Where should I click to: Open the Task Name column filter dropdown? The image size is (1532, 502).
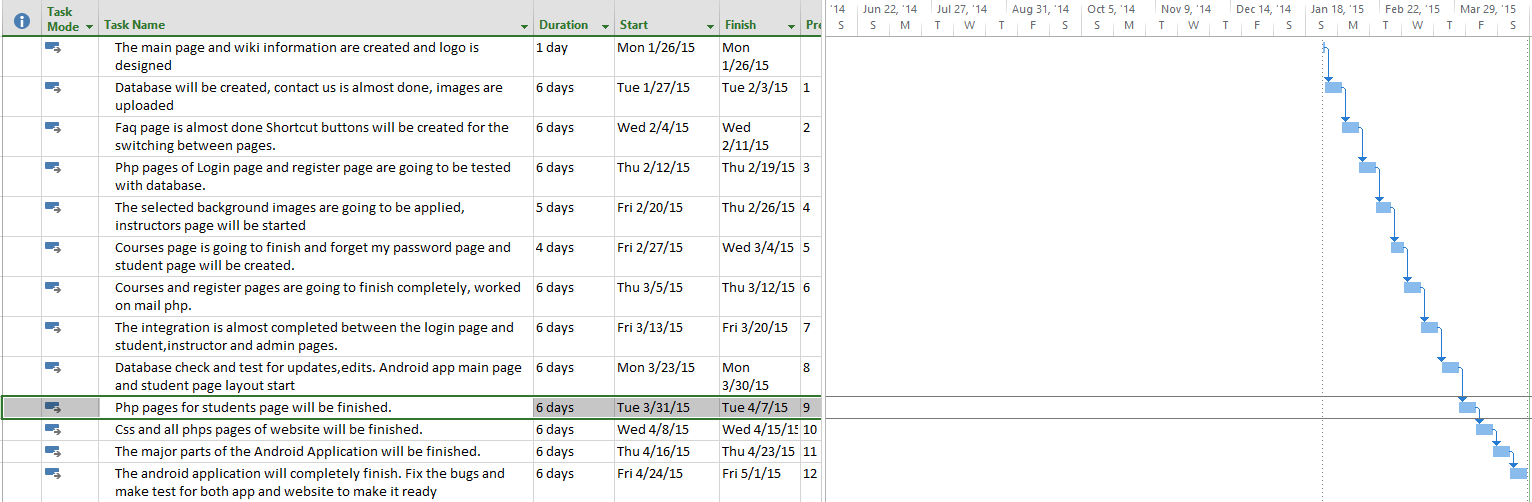(x=525, y=26)
